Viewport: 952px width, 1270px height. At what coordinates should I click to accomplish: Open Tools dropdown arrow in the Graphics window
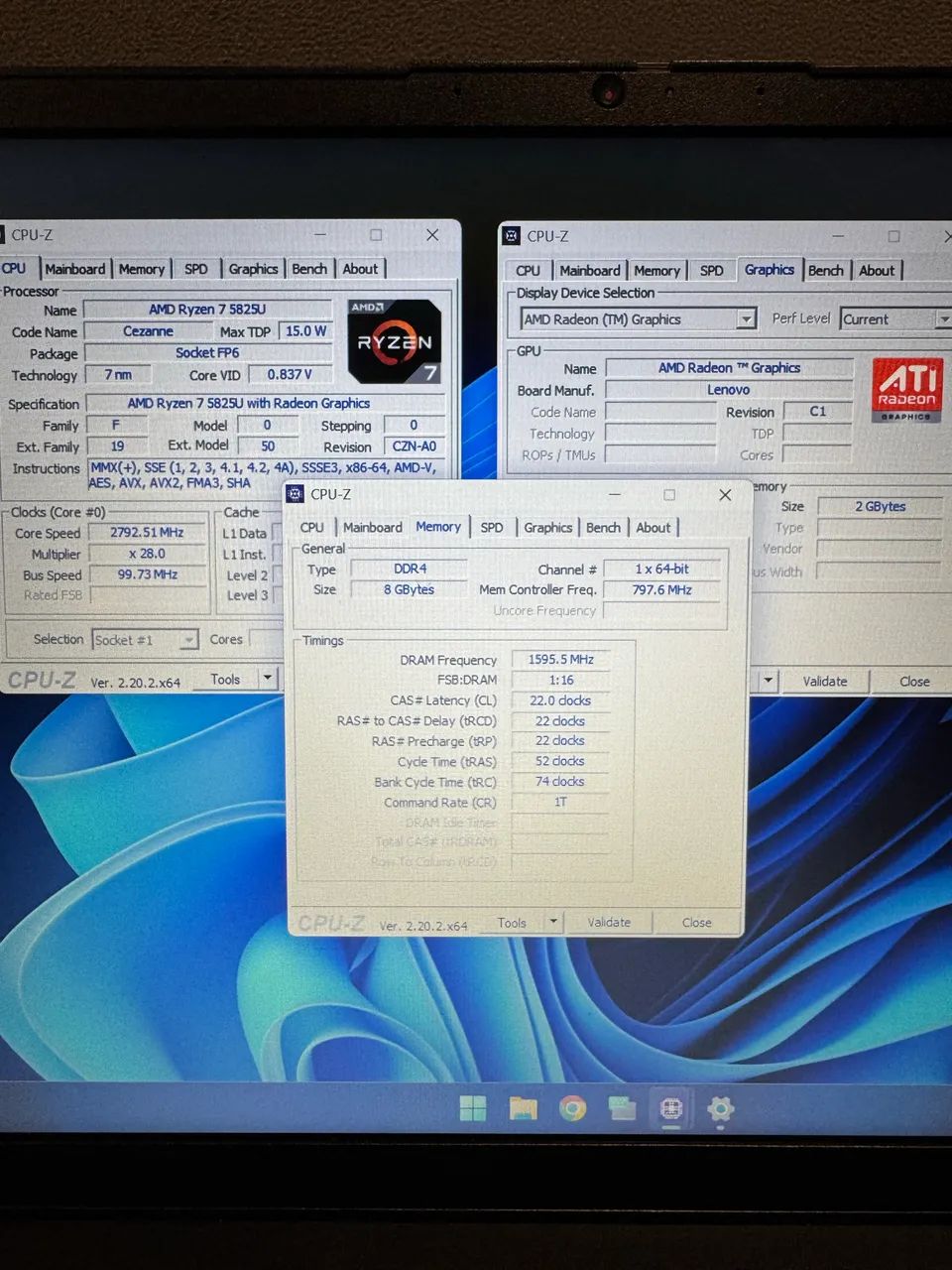click(768, 681)
